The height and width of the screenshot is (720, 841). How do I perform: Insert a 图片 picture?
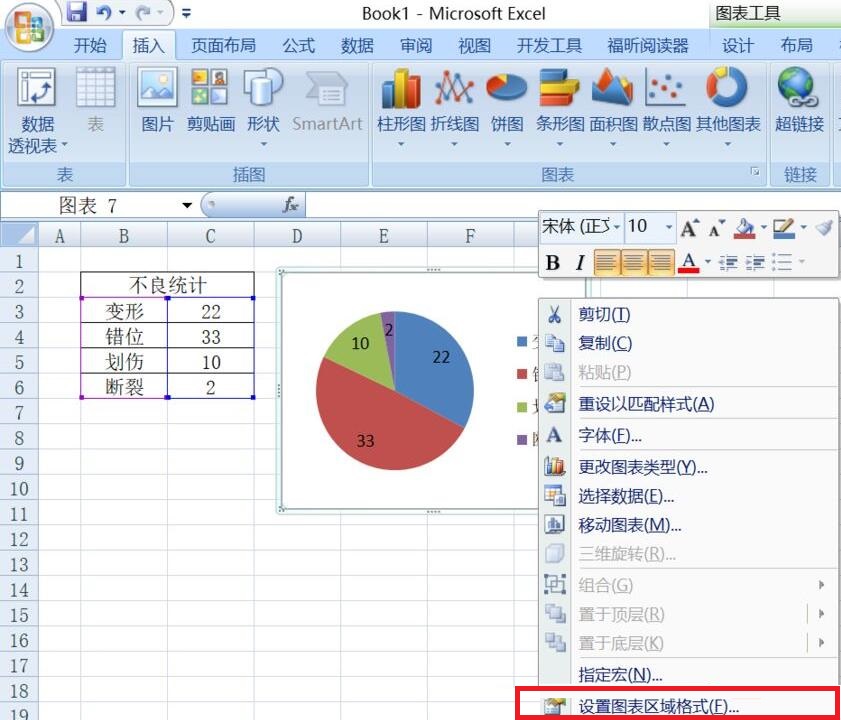(157, 101)
